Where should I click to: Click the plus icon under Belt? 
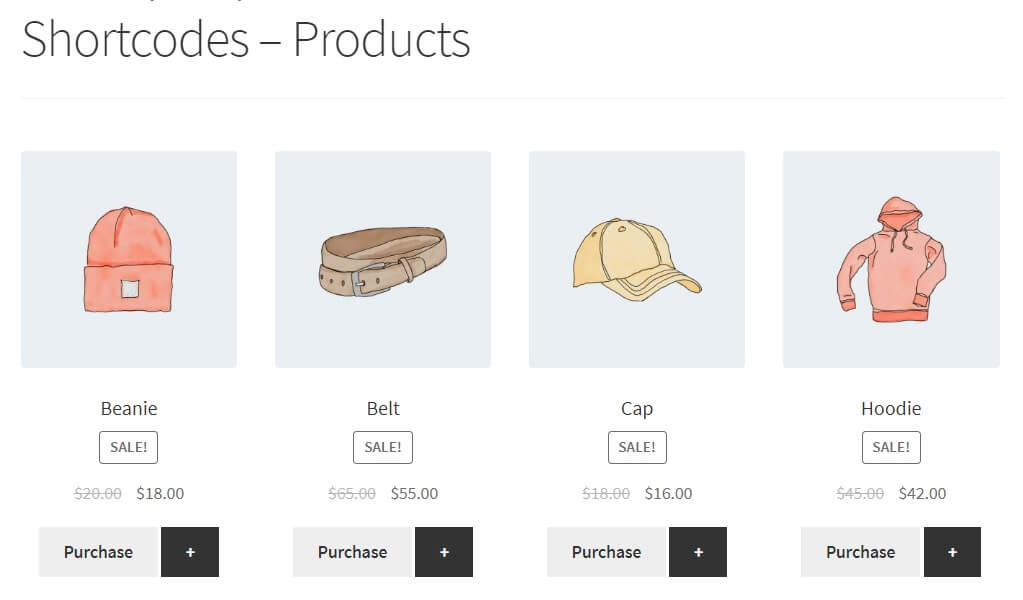(444, 552)
